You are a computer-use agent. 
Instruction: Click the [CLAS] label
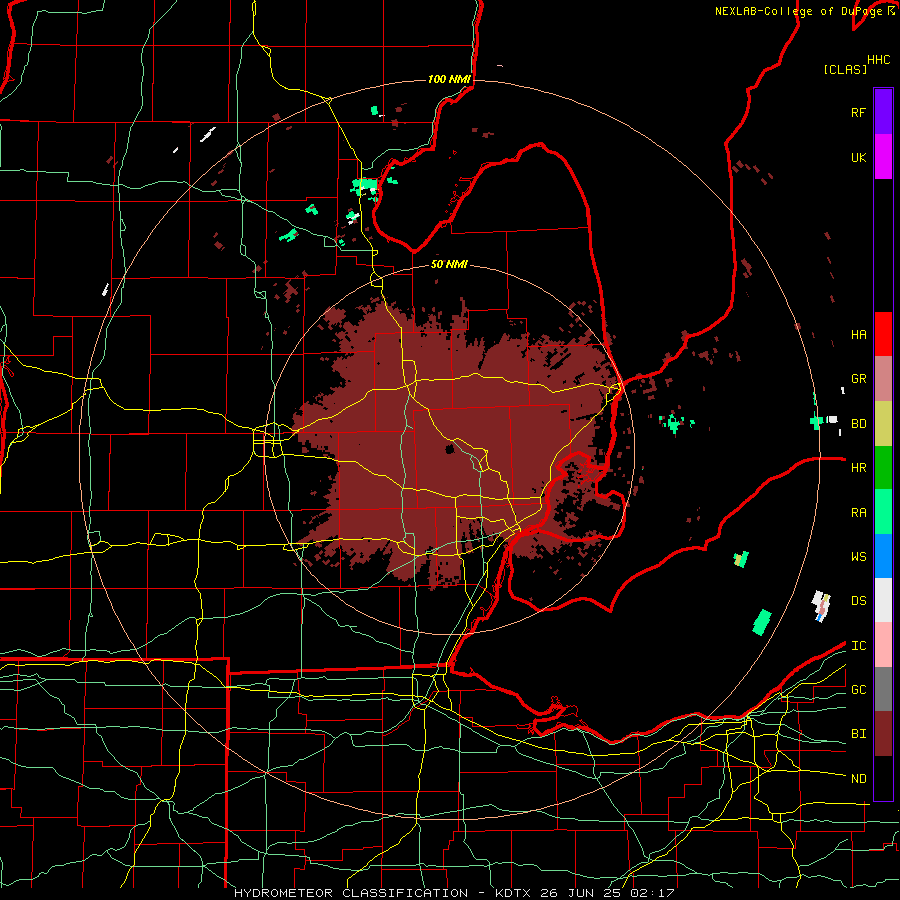[x=845, y=69]
